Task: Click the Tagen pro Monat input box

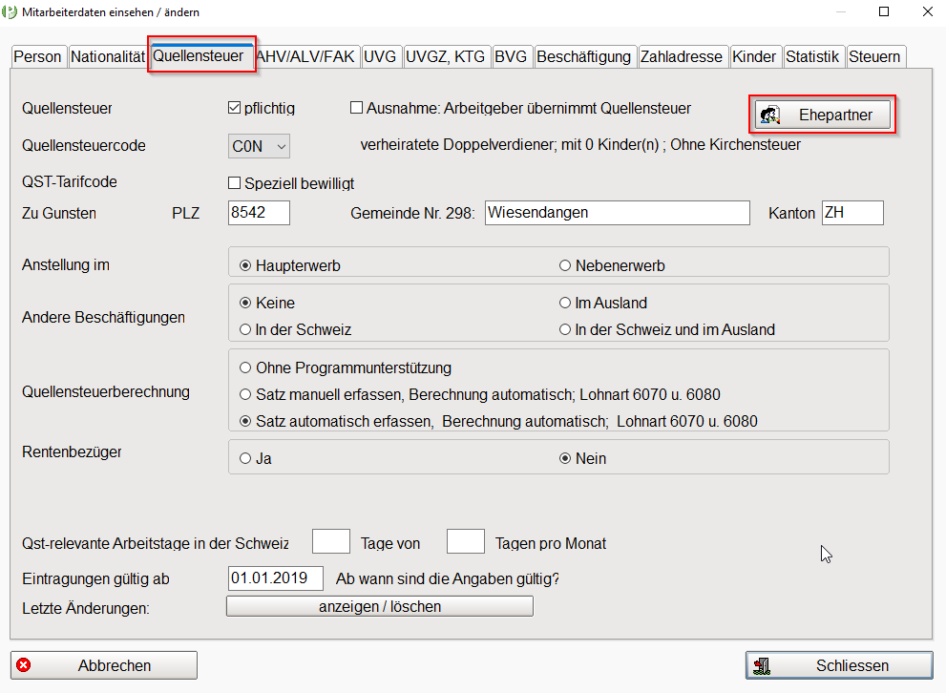Action: 465,542
